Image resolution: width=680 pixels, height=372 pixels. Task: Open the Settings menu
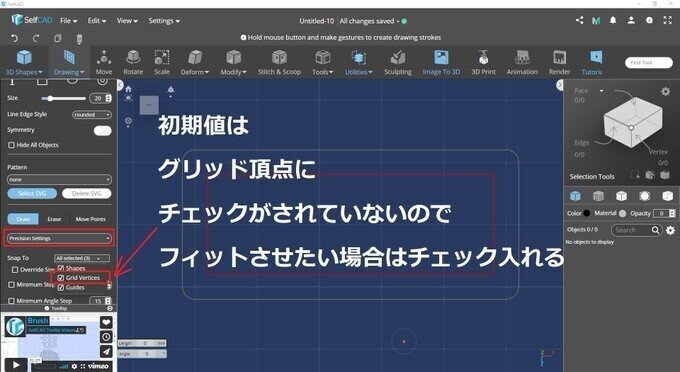[164, 21]
